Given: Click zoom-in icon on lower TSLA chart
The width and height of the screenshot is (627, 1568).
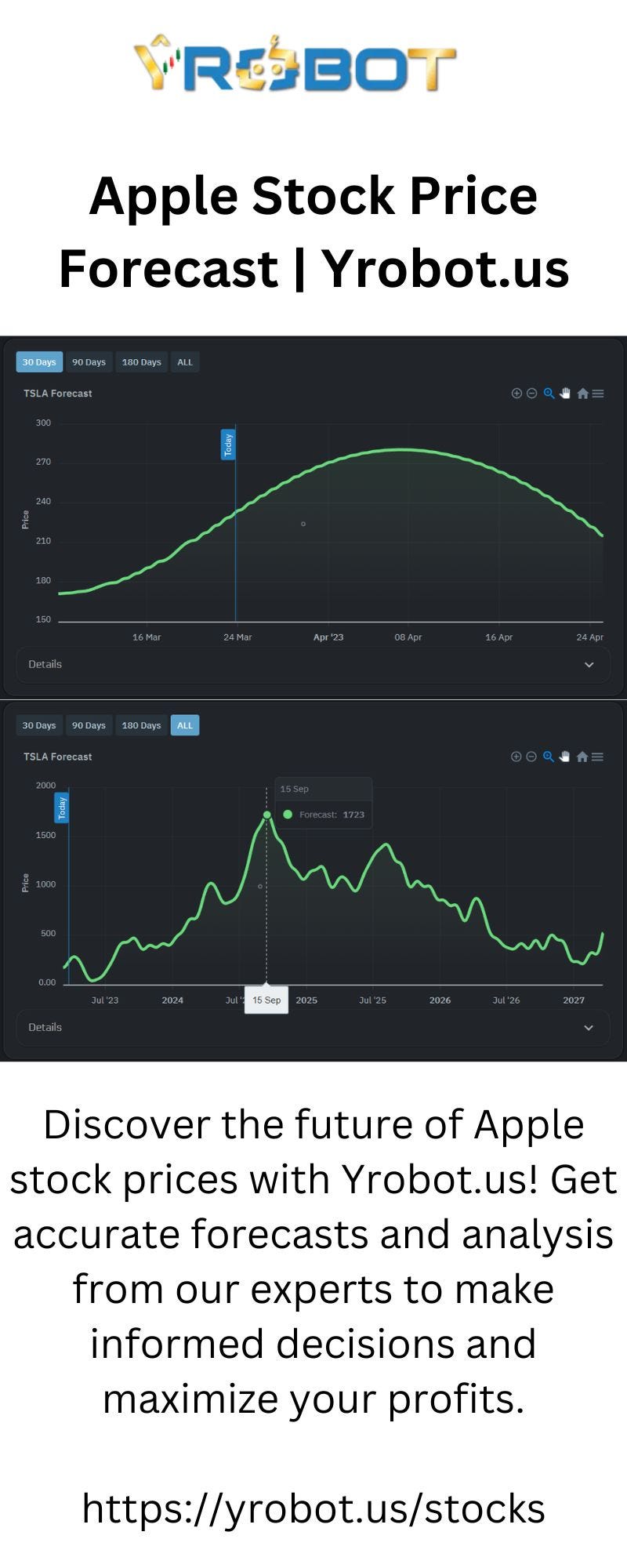Looking at the screenshot, I should click(516, 757).
